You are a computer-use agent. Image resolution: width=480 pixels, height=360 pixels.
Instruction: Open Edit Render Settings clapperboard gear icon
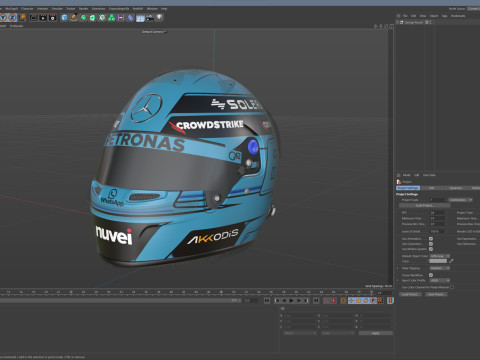point(52,18)
